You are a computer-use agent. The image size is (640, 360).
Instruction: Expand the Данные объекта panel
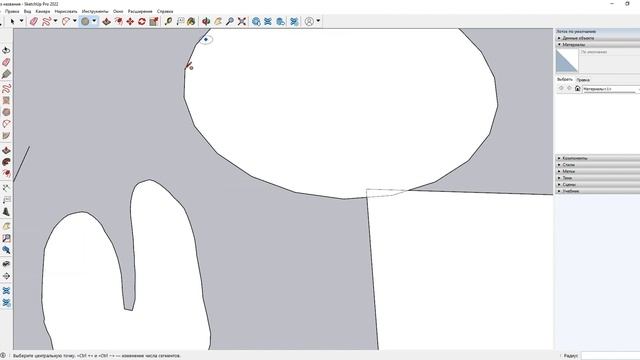point(598,38)
